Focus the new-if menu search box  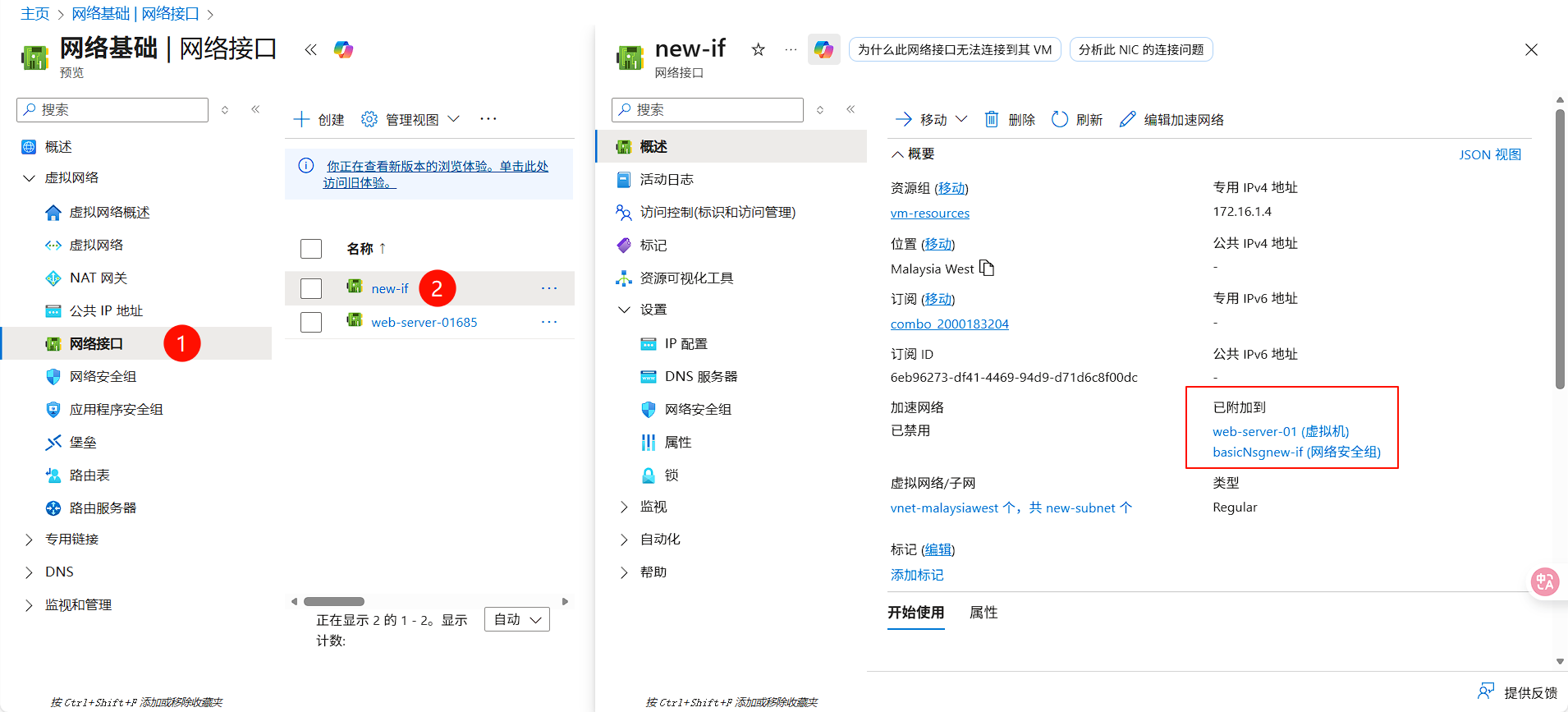coord(708,110)
